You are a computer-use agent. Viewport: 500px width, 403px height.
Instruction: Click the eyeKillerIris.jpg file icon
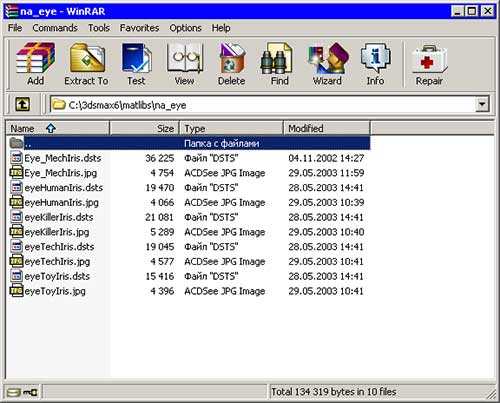click(16, 231)
